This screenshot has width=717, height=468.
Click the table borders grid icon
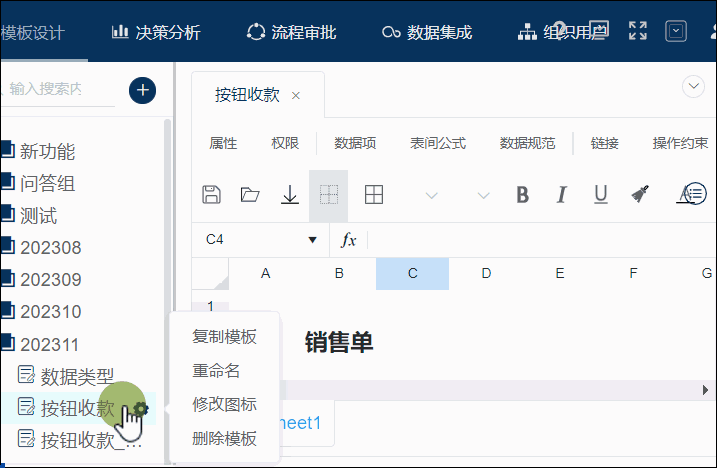[x=374, y=195]
